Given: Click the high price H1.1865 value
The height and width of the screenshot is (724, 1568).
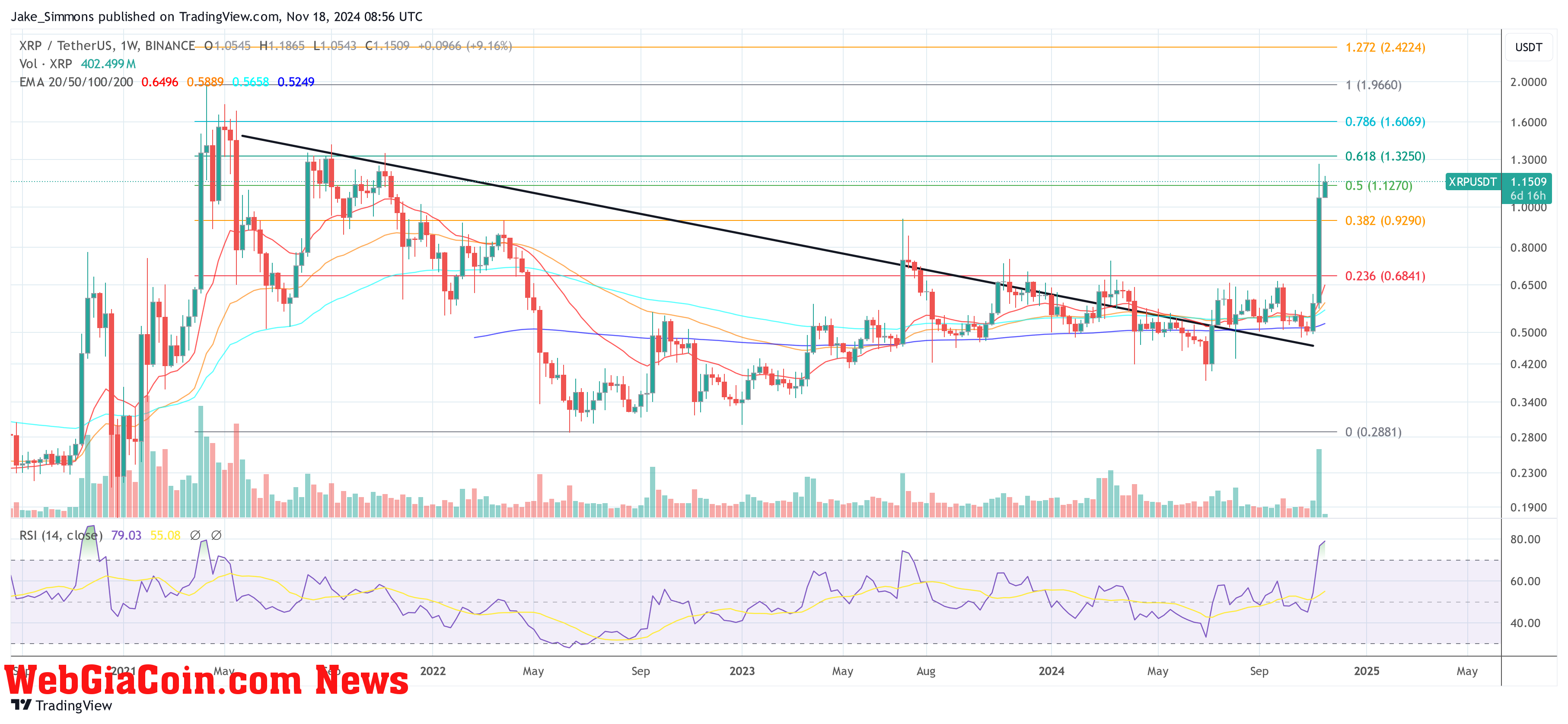Looking at the screenshot, I should point(282,46).
